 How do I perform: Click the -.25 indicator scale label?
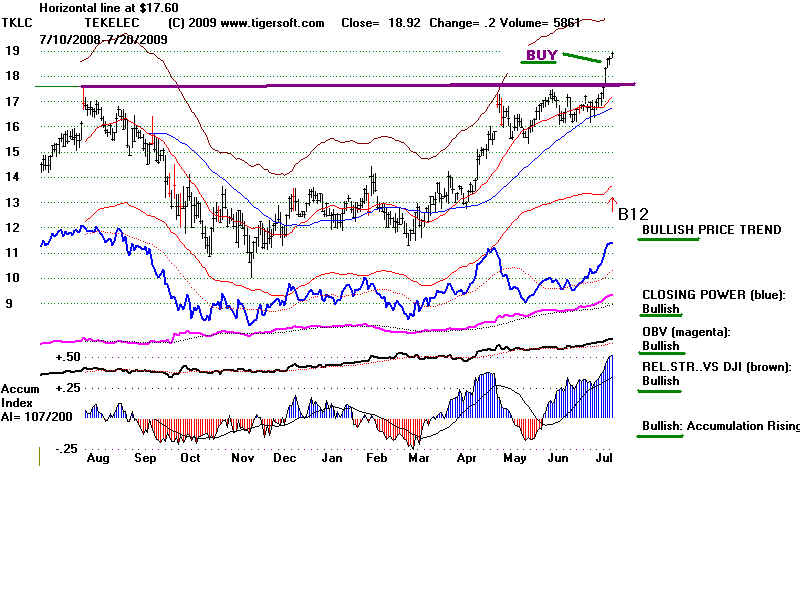pos(67,449)
